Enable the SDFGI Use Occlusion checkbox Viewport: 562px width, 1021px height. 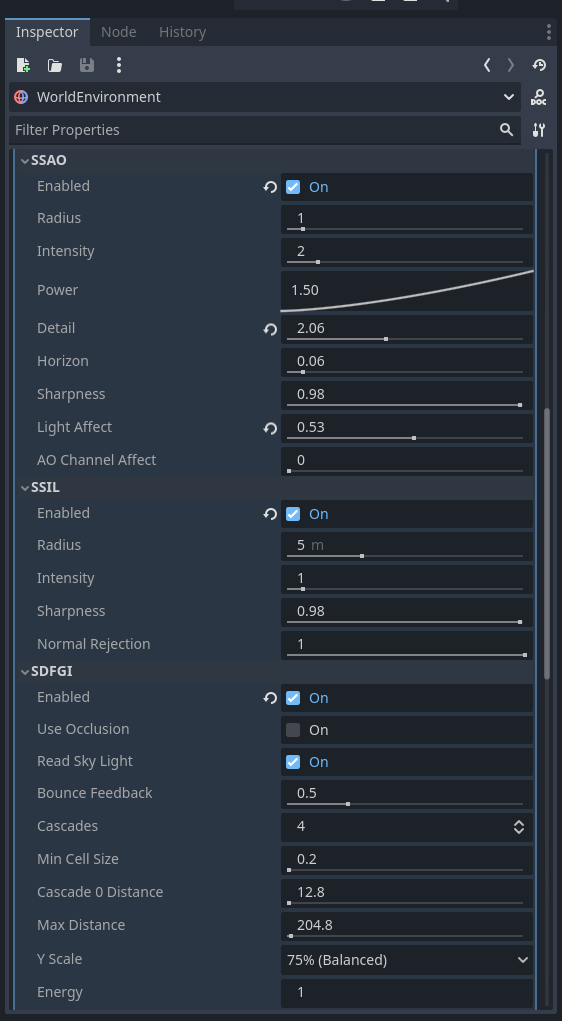point(293,730)
